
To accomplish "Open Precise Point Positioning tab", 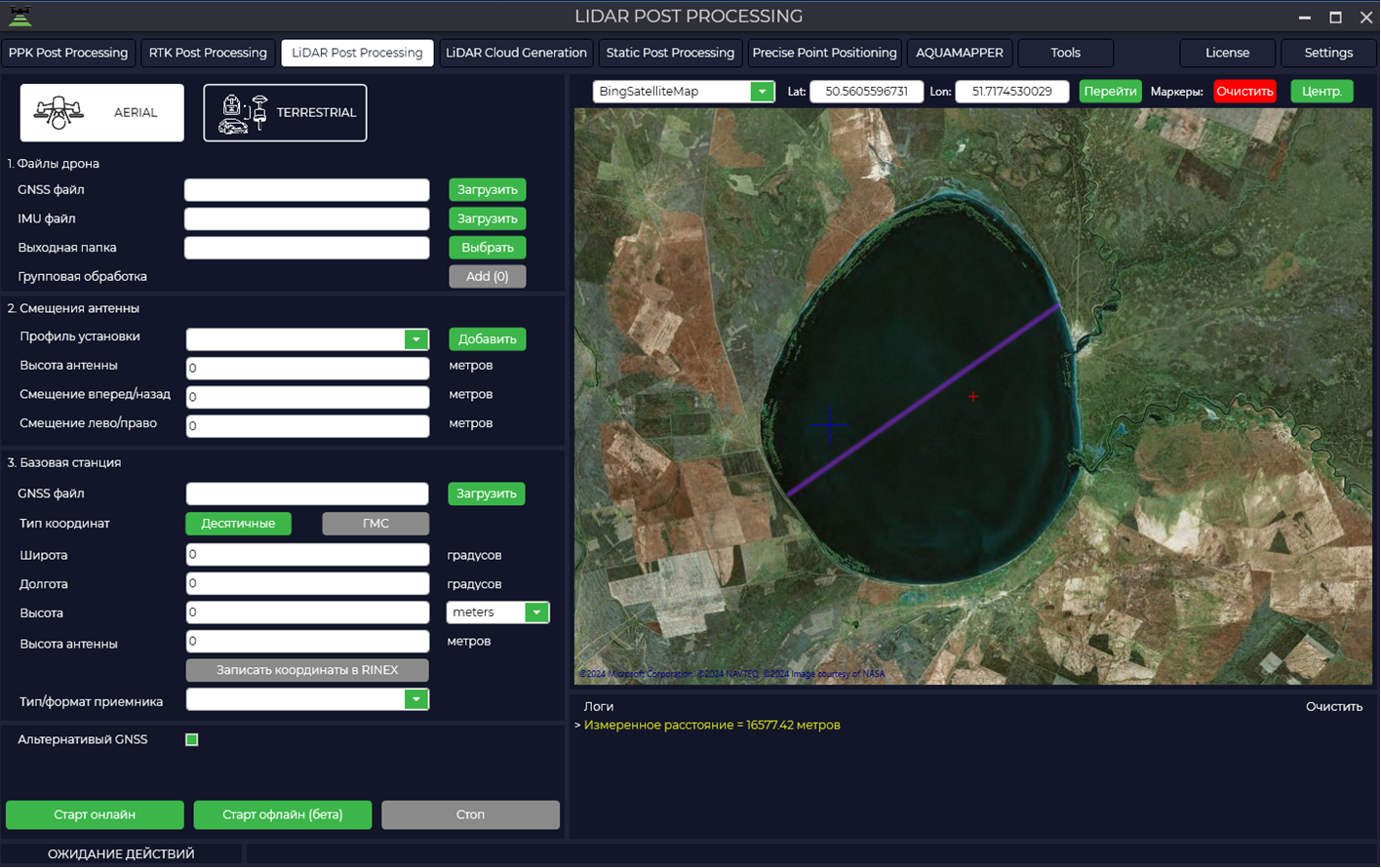I will click(824, 53).
